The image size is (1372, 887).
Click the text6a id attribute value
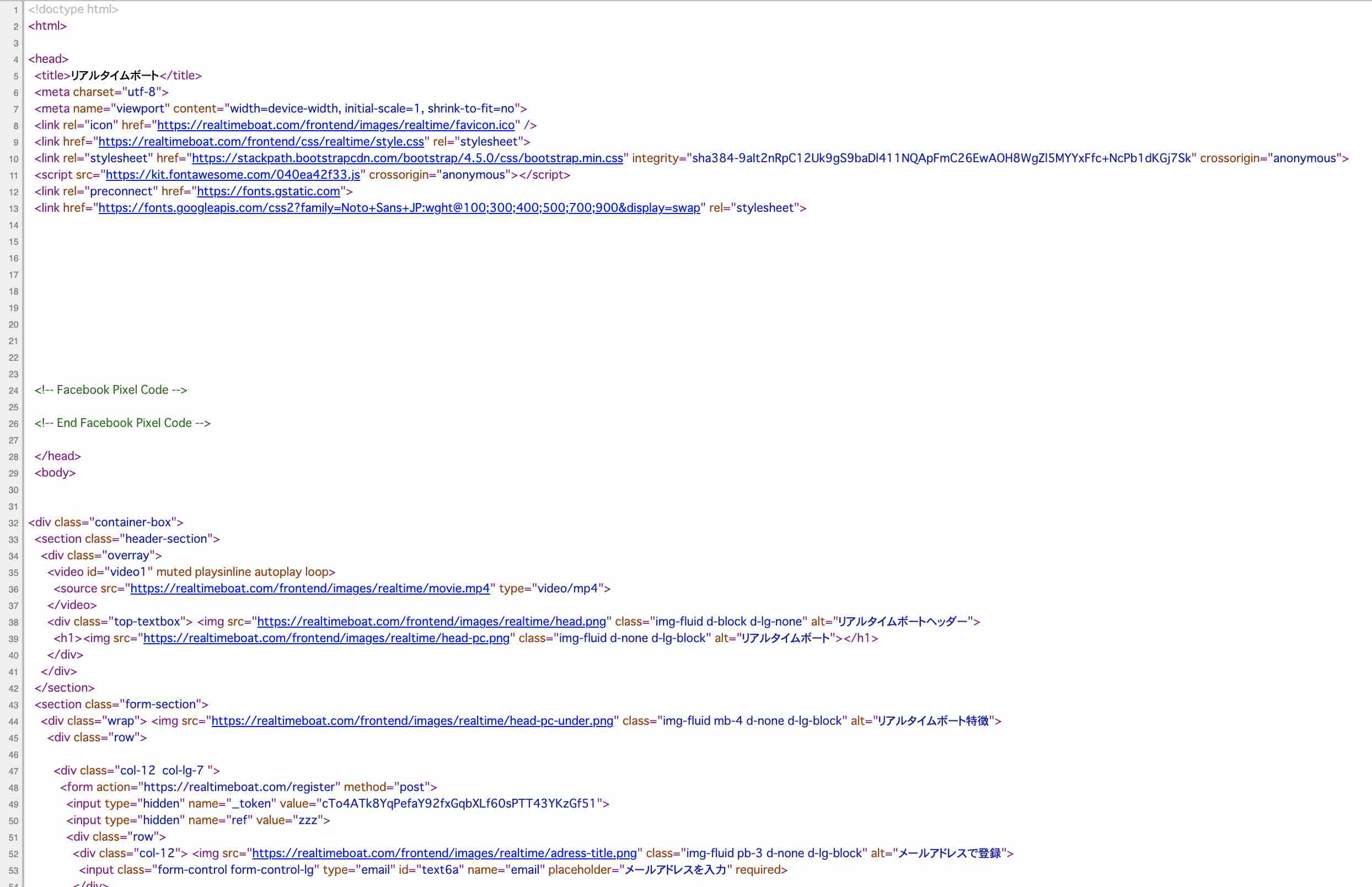coord(441,870)
